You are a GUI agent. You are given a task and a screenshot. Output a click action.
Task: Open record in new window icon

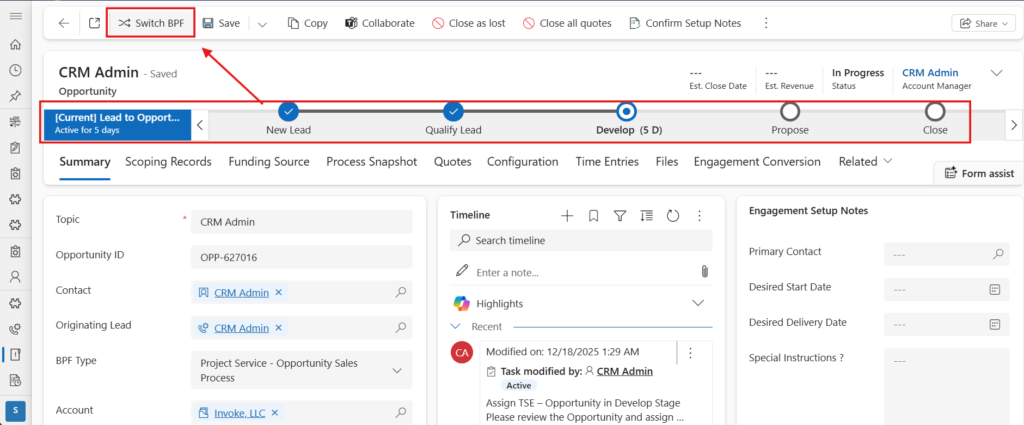tap(93, 23)
